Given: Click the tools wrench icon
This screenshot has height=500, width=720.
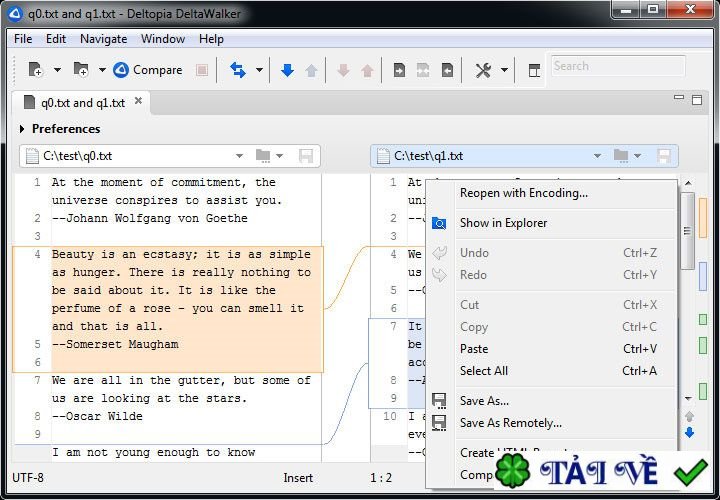Looking at the screenshot, I should (x=484, y=70).
